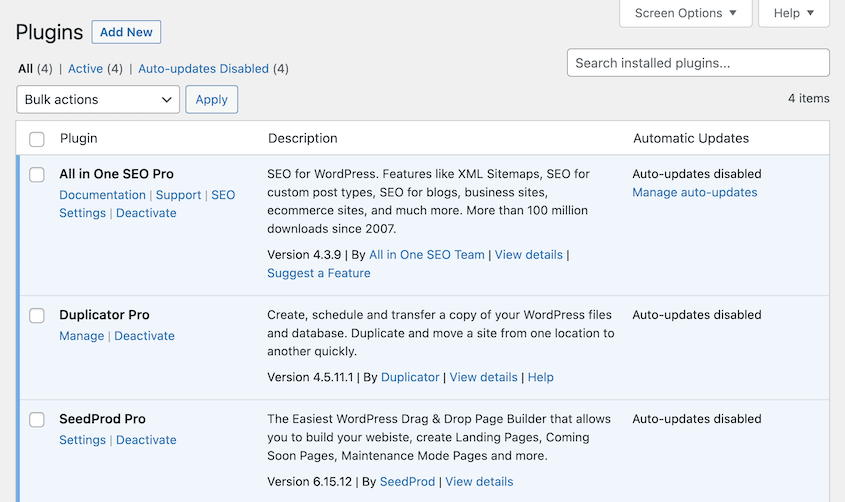Click 'Version 6.15.12' text
This screenshot has height=502, width=845.
309,482
